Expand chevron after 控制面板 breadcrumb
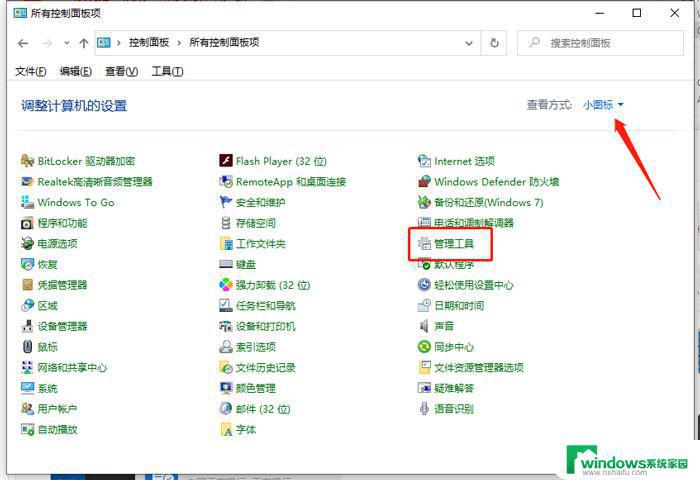The width and height of the screenshot is (700, 480). coord(179,43)
